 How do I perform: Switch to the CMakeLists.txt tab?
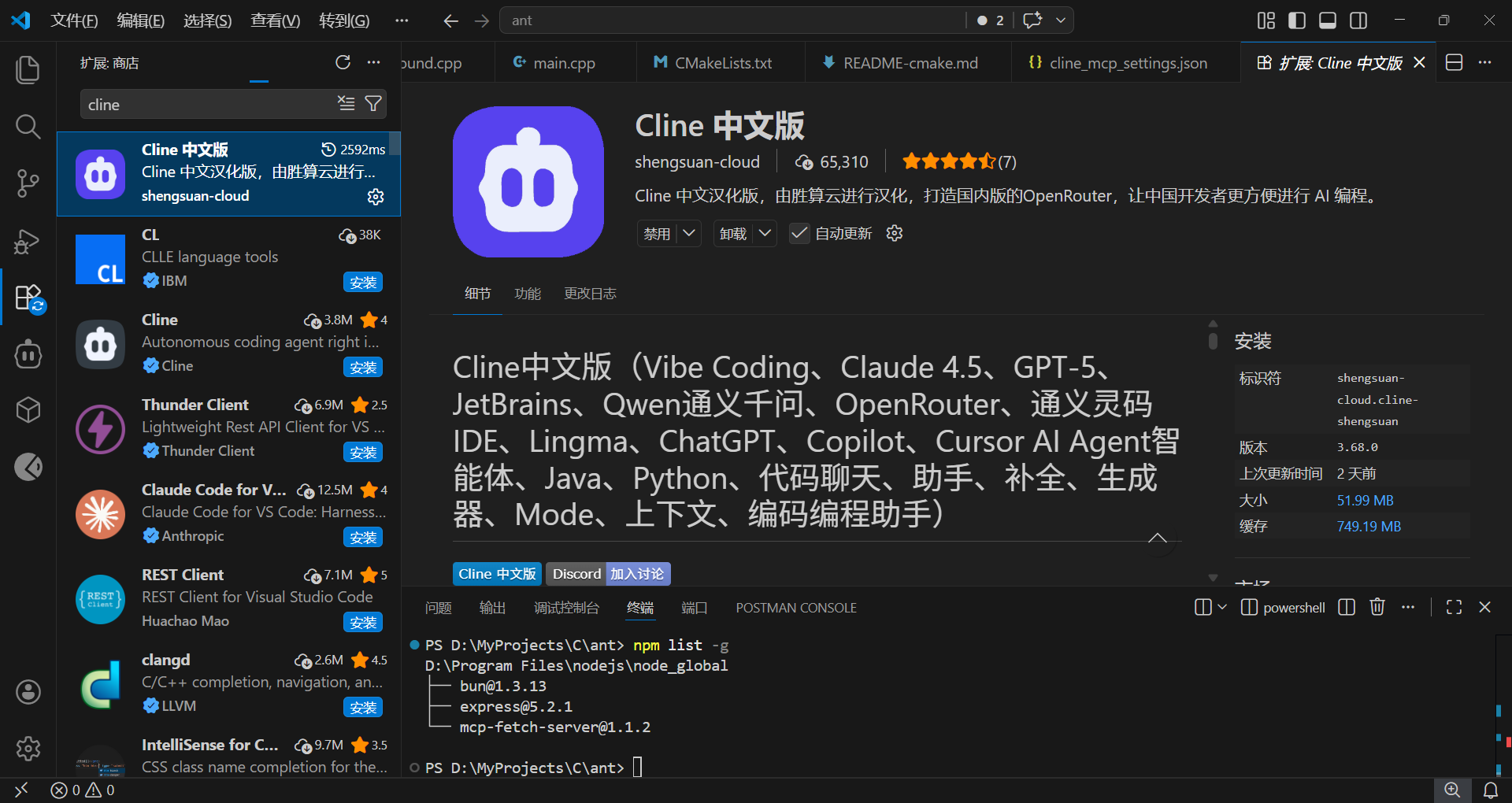721,63
